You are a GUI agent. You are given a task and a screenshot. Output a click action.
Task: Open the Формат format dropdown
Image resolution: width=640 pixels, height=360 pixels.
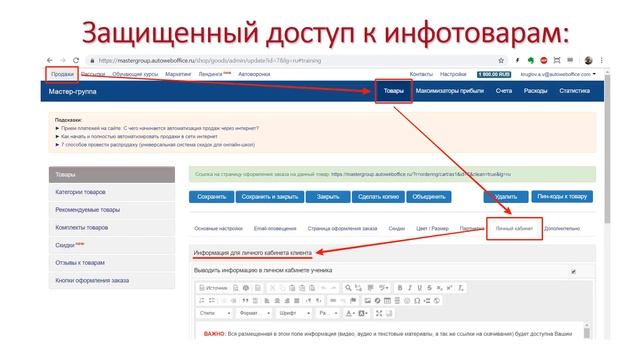tap(255, 313)
